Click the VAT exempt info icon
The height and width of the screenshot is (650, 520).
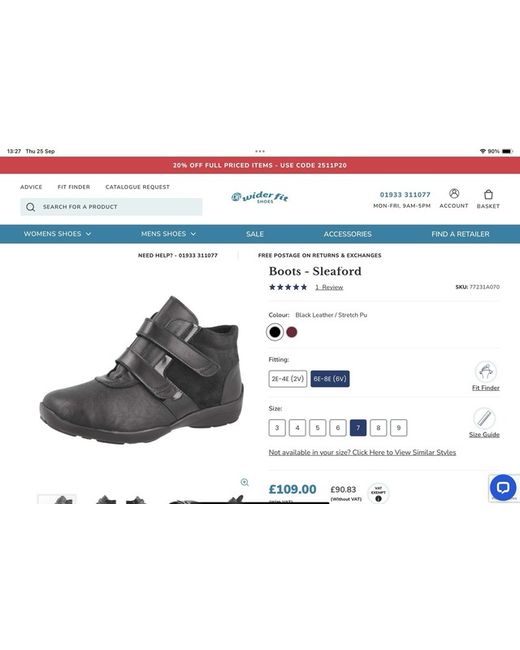tap(378, 499)
